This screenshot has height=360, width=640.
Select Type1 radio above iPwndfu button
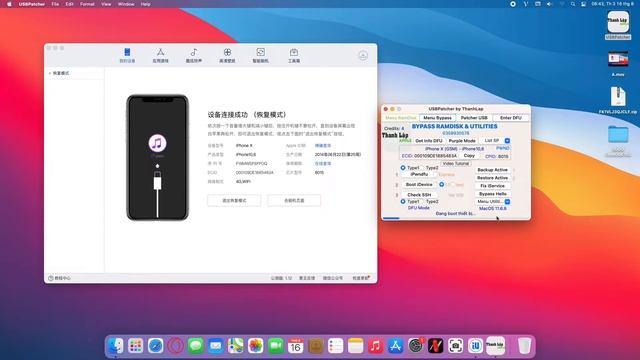(403, 168)
